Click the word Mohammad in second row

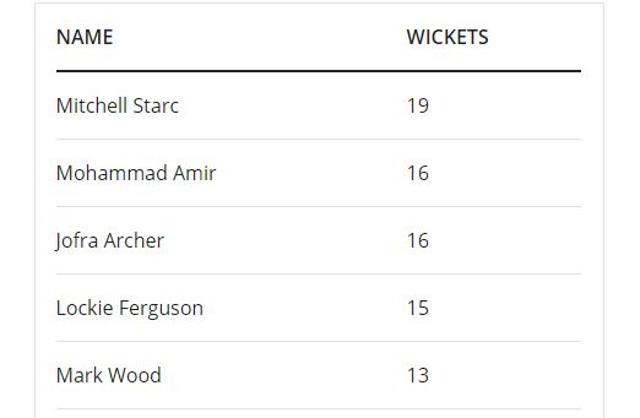112,173
